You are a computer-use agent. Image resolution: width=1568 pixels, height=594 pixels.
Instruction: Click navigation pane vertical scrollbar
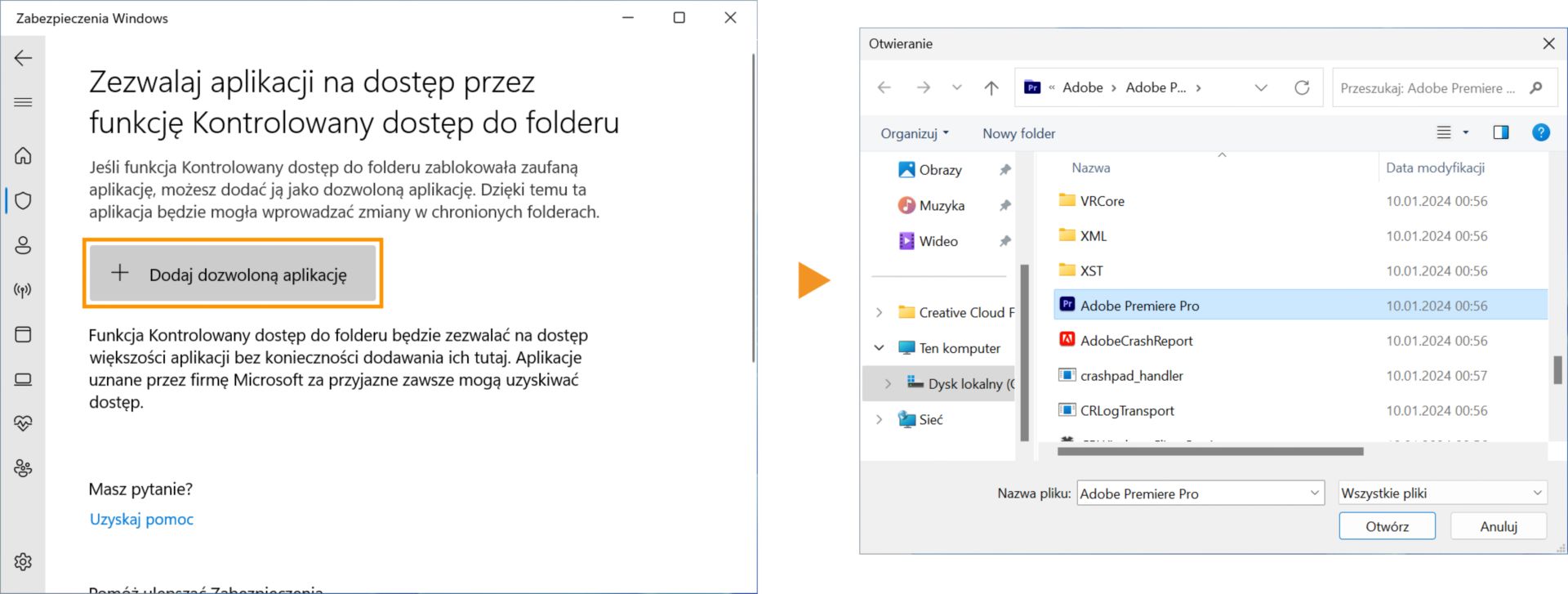point(1024,351)
